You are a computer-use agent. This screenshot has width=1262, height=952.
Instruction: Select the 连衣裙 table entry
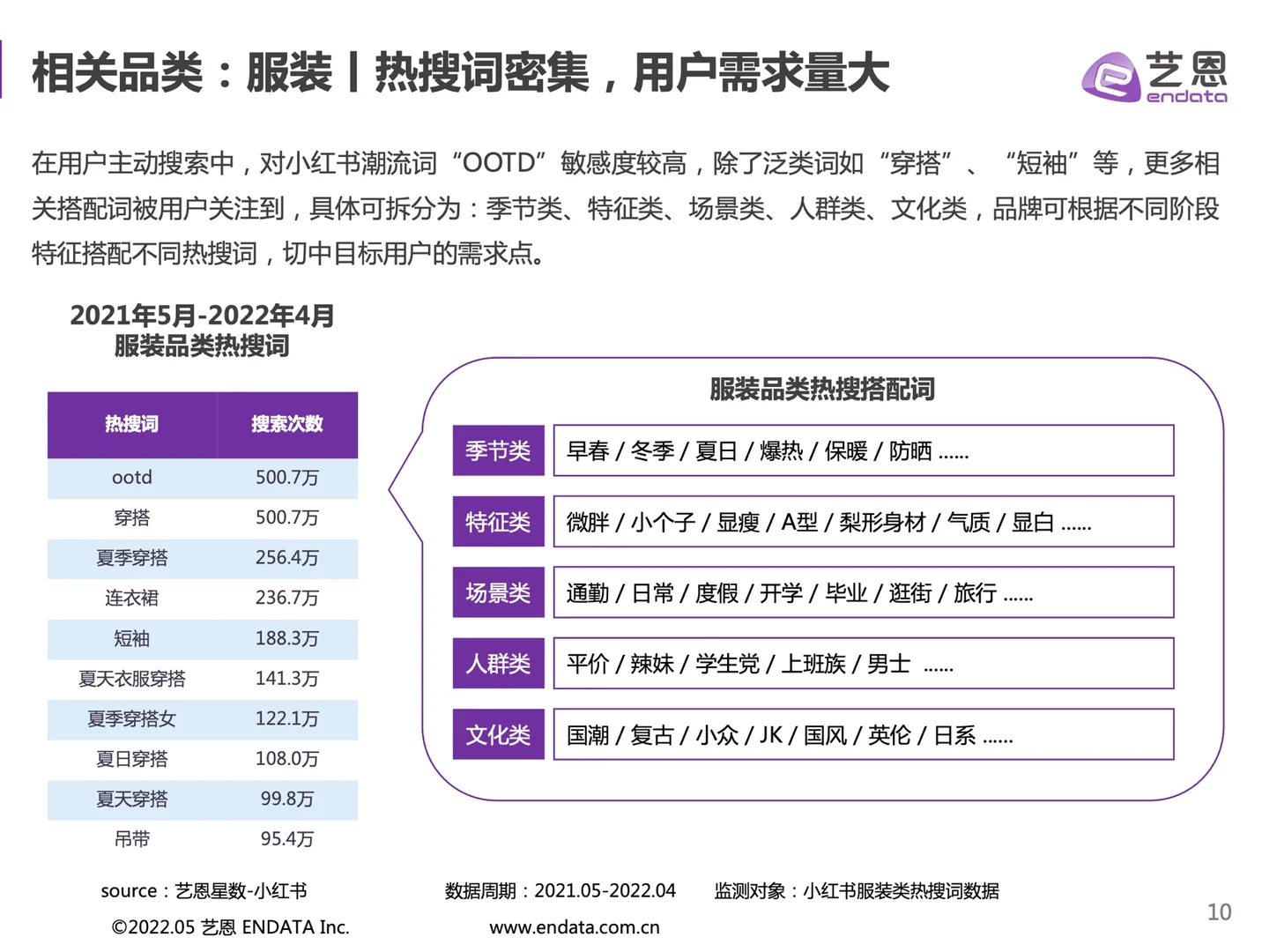[202, 598]
